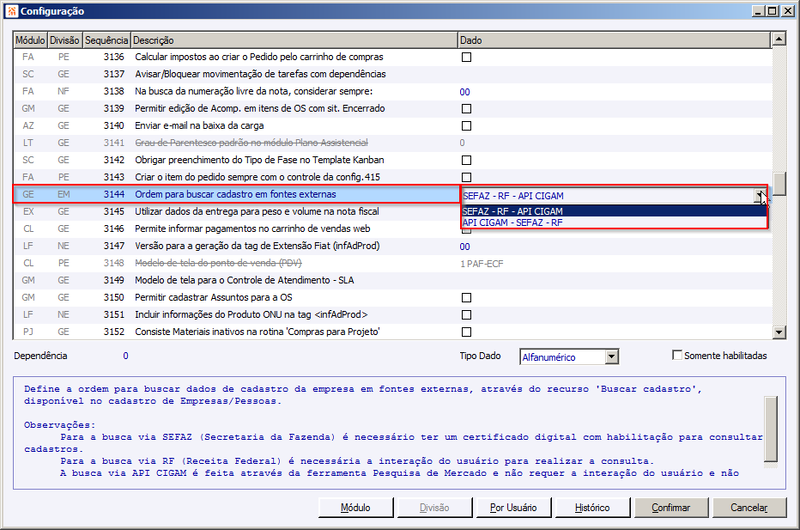Select row 3148 Modelo de tela do ponto de venda
This screenshot has width=800, height=530.
point(392,263)
